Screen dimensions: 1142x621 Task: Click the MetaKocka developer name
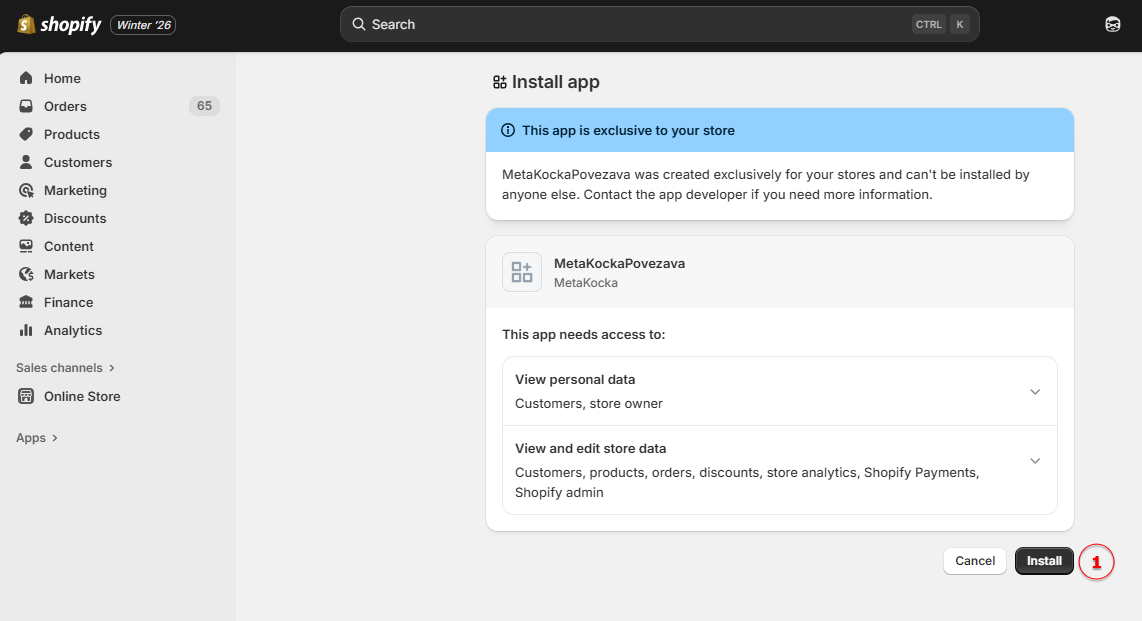[x=586, y=282]
